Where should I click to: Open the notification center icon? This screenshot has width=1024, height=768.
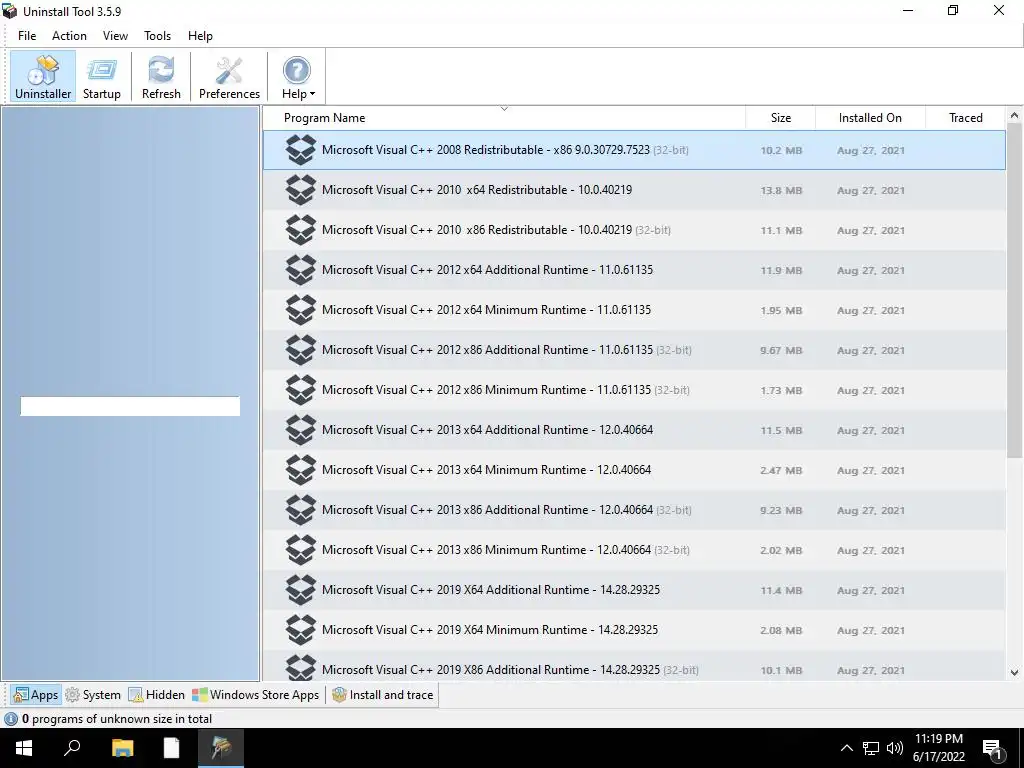tap(993, 750)
